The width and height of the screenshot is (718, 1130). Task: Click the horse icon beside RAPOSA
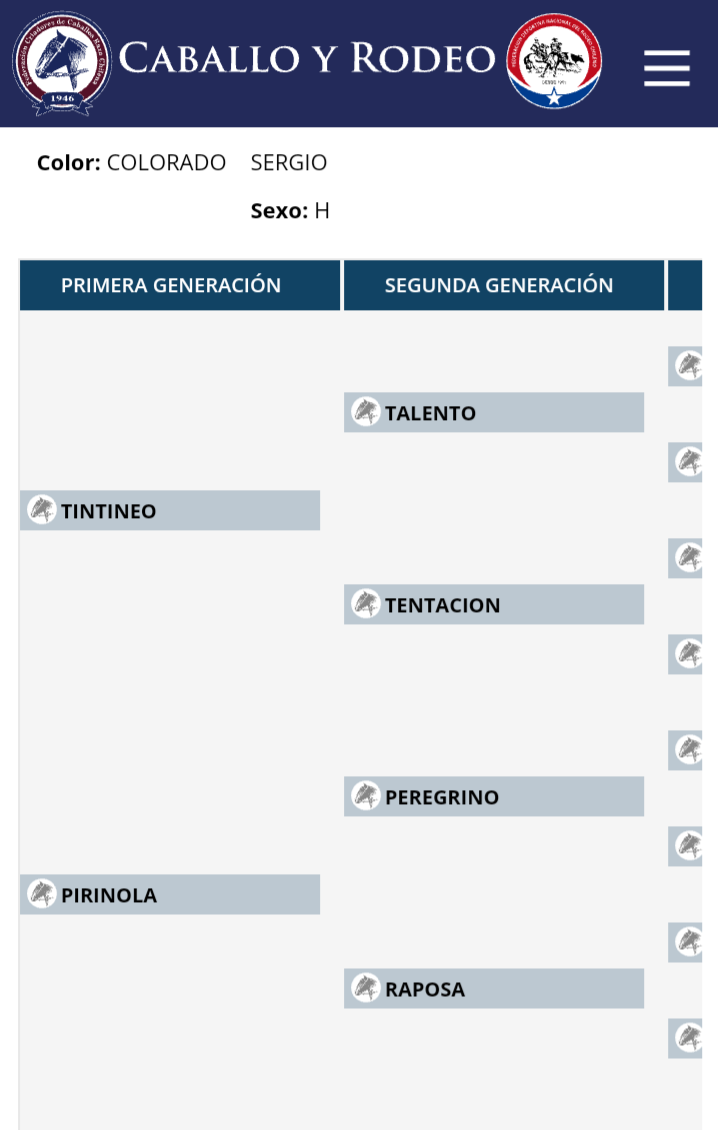click(x=365, y=988)
